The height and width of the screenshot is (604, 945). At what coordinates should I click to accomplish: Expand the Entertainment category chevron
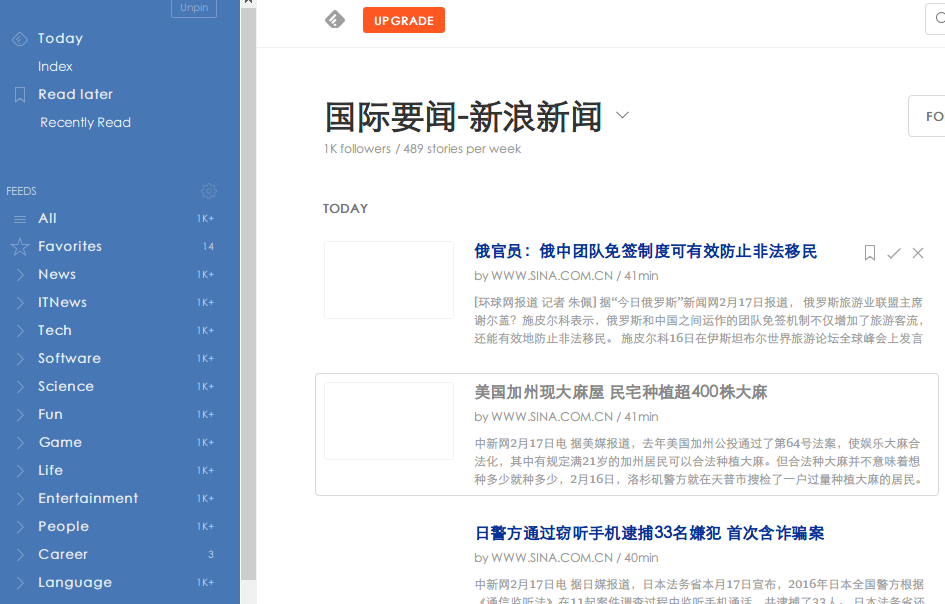(x=20, y=499)
